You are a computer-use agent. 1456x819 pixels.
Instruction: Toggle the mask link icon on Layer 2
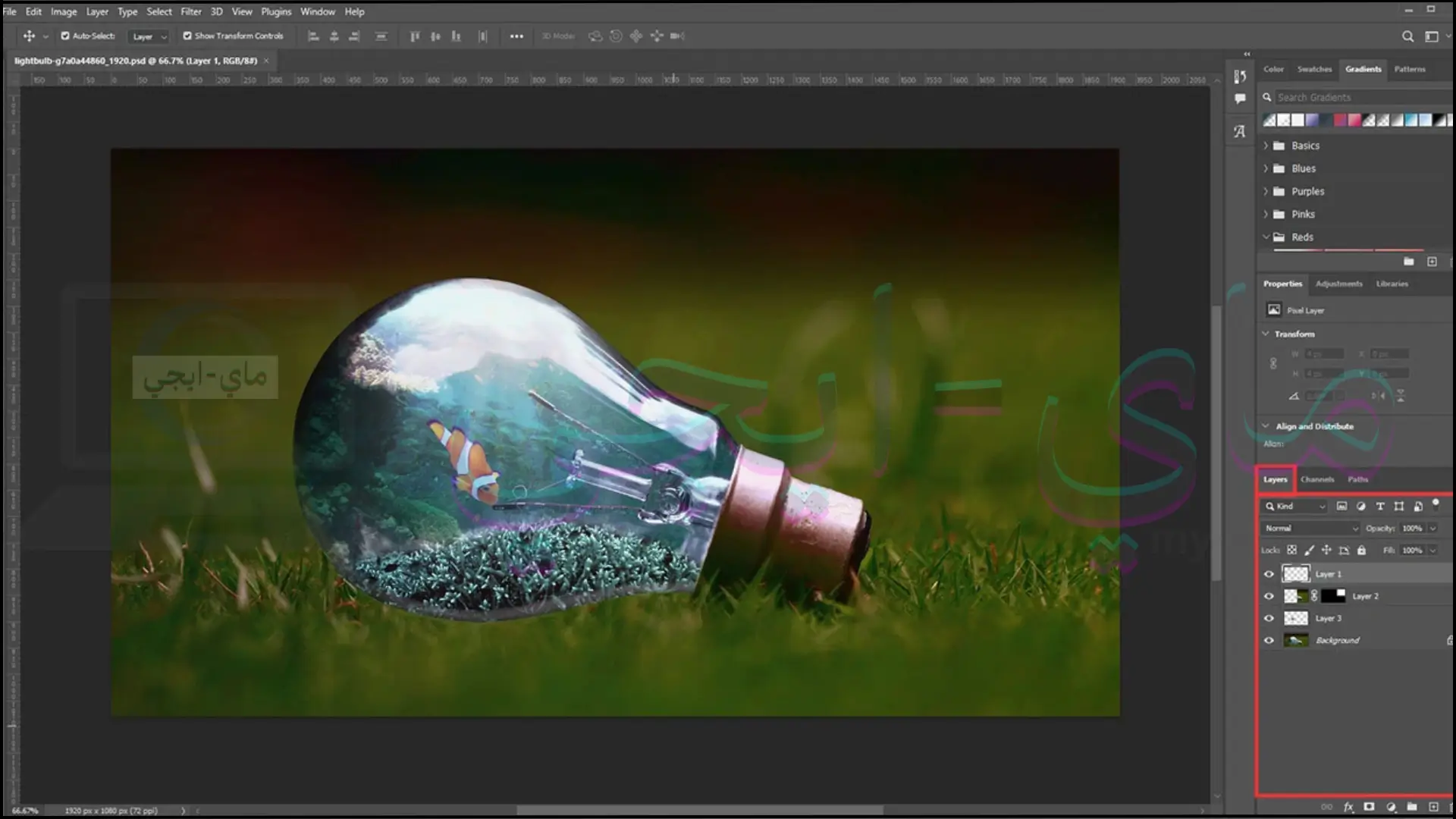tap(1314, 596)
